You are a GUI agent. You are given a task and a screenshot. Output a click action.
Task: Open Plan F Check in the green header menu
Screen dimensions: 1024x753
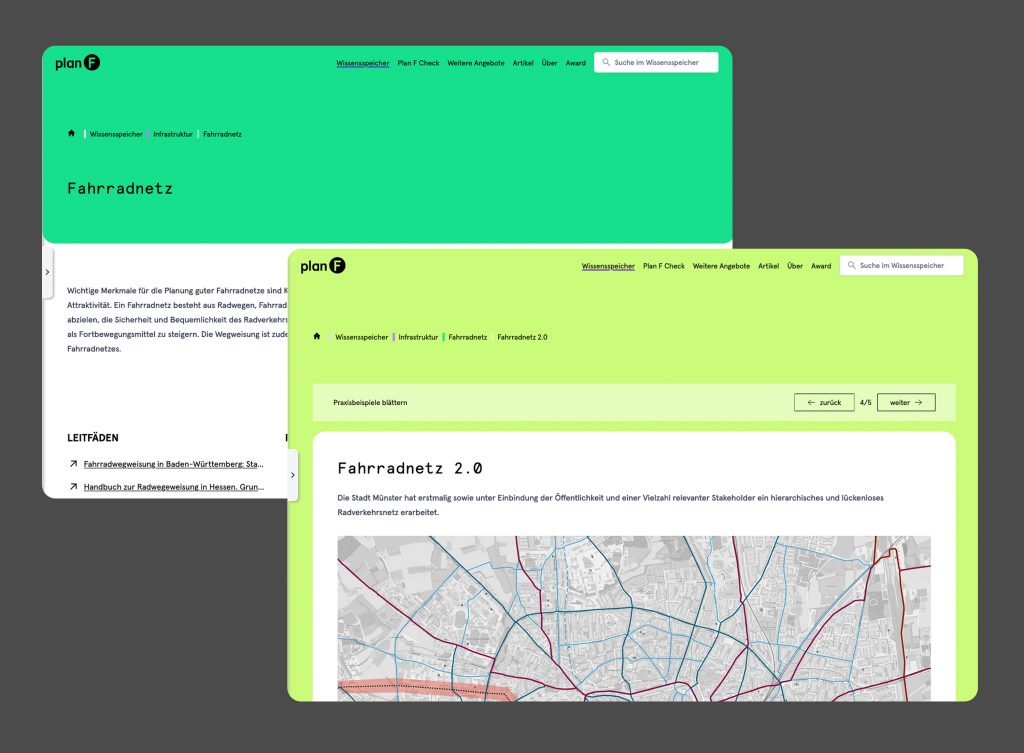pos(418,63)
